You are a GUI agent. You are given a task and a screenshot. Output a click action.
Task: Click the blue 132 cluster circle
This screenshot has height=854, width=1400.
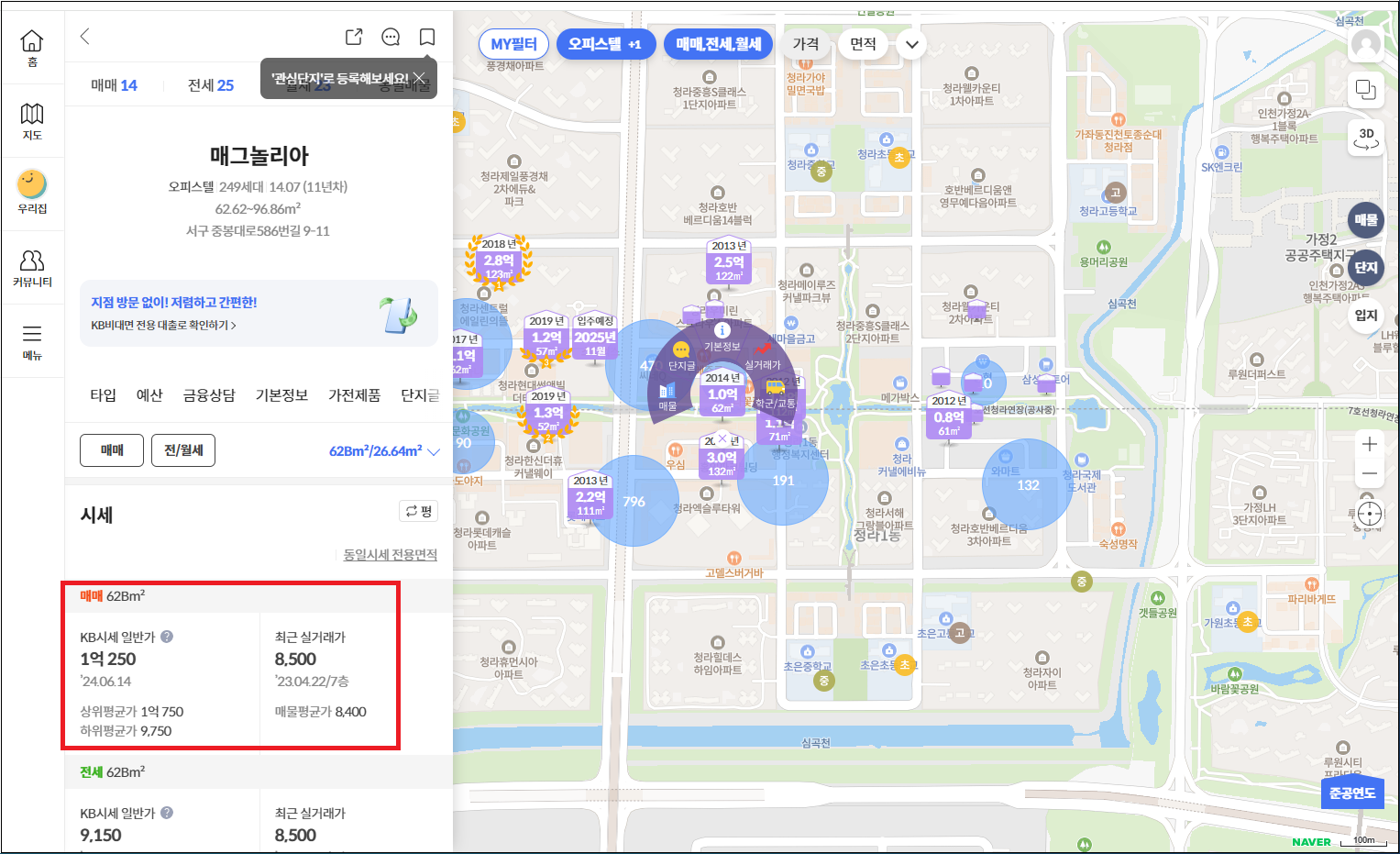point(1028,485)
